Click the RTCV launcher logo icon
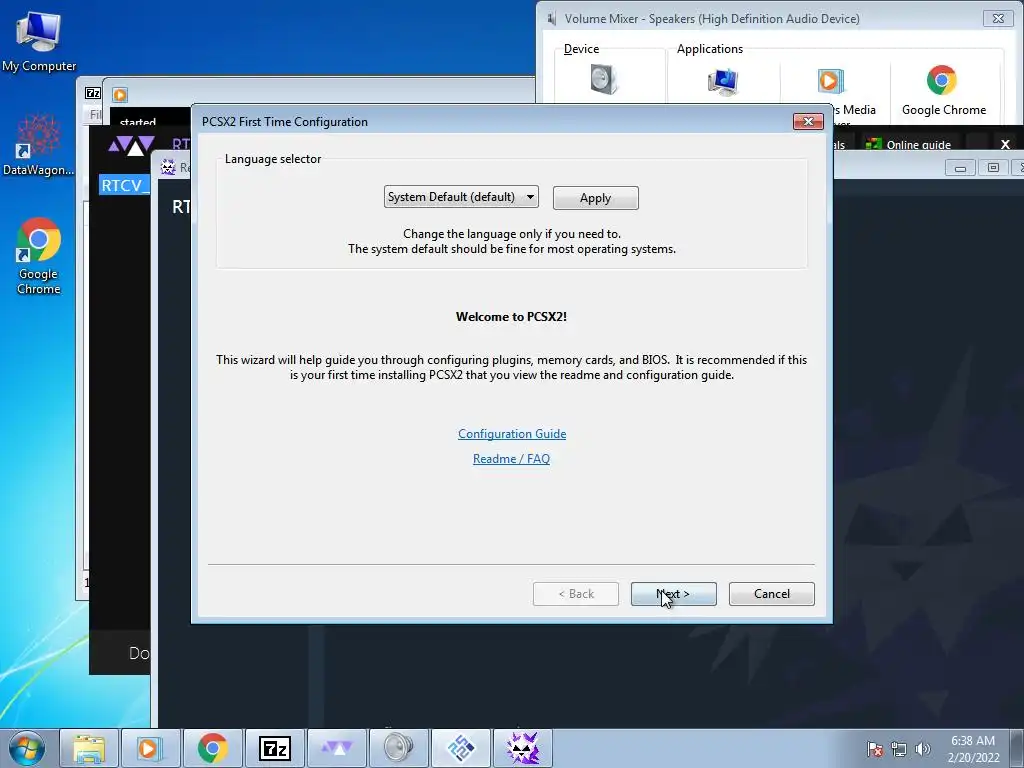This screenshot has height=768, width=1024. [132, 144]
